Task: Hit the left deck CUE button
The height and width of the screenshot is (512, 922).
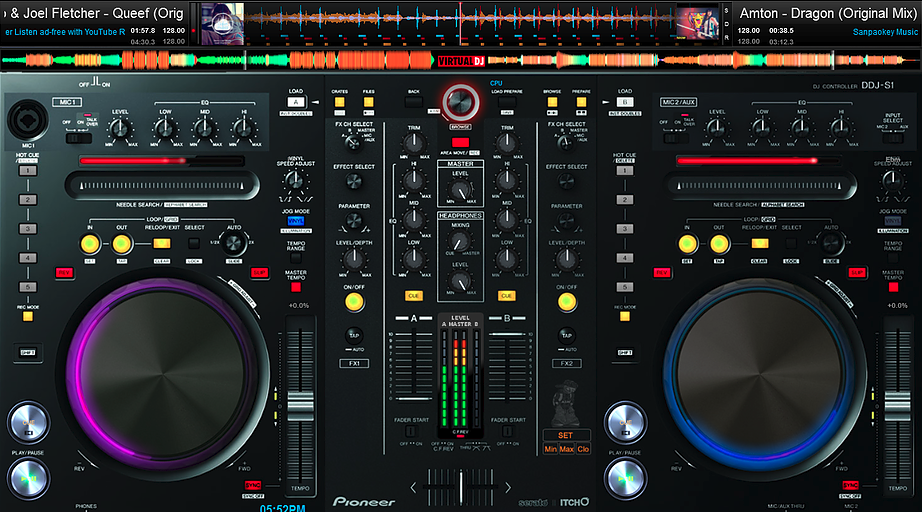Action: point(28,423)
